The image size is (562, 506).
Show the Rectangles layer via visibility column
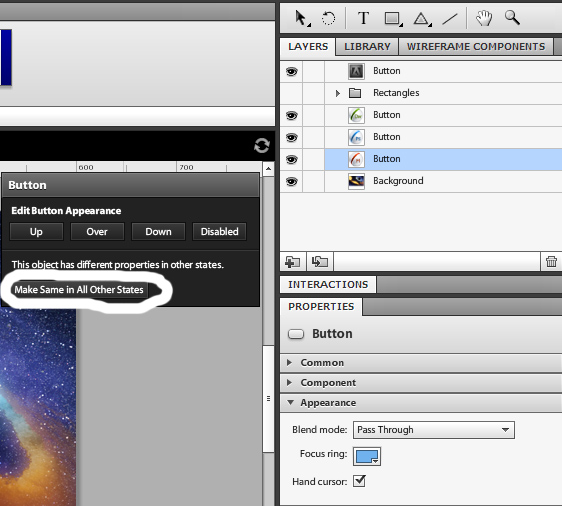291,94
